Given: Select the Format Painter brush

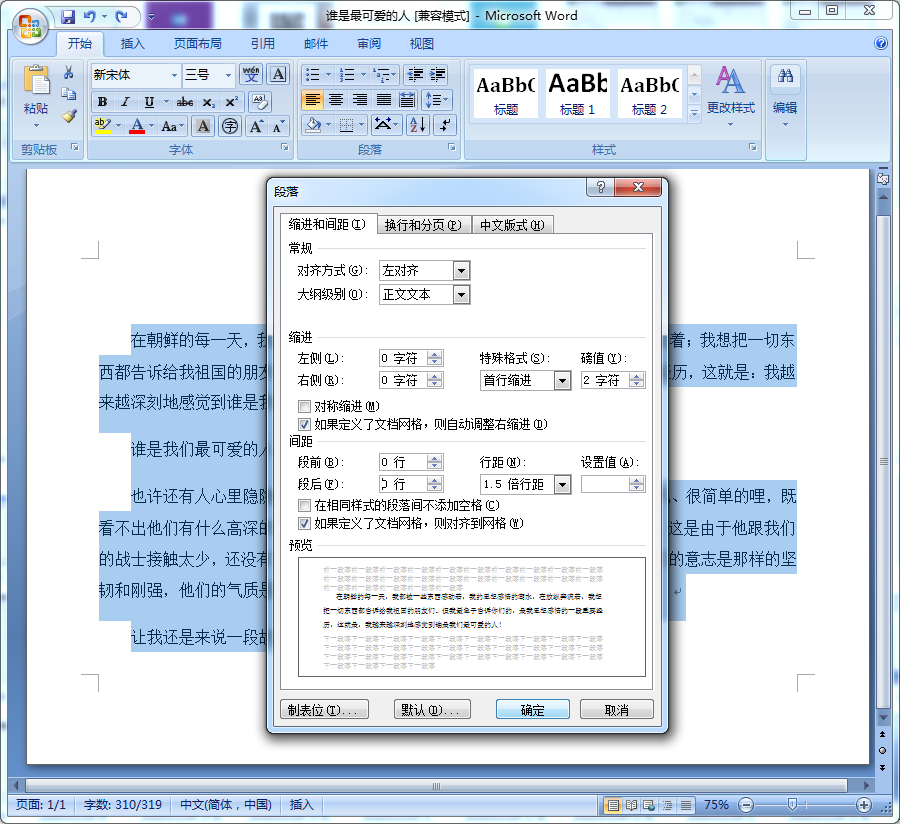Looking at the screenshot, I should point(69,116).
